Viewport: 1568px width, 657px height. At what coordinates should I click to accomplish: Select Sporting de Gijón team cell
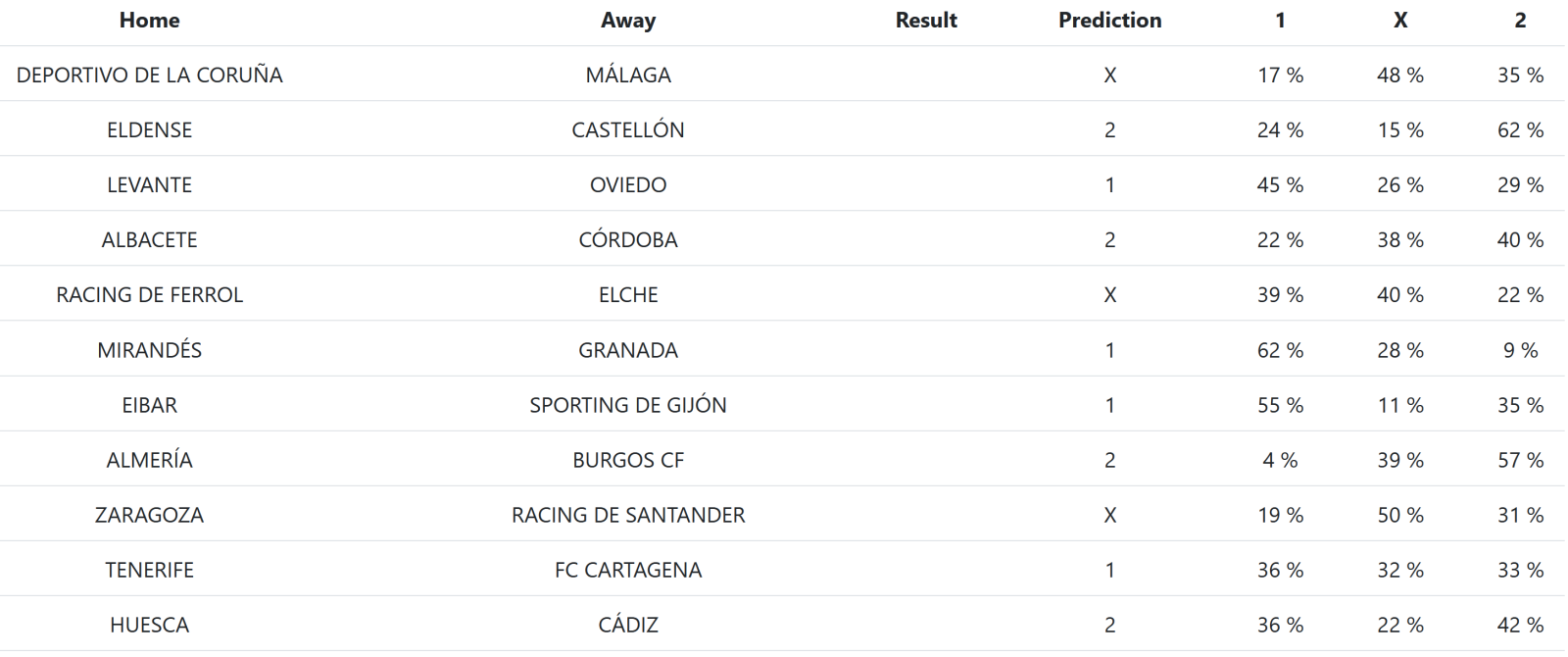coord(628,405)
